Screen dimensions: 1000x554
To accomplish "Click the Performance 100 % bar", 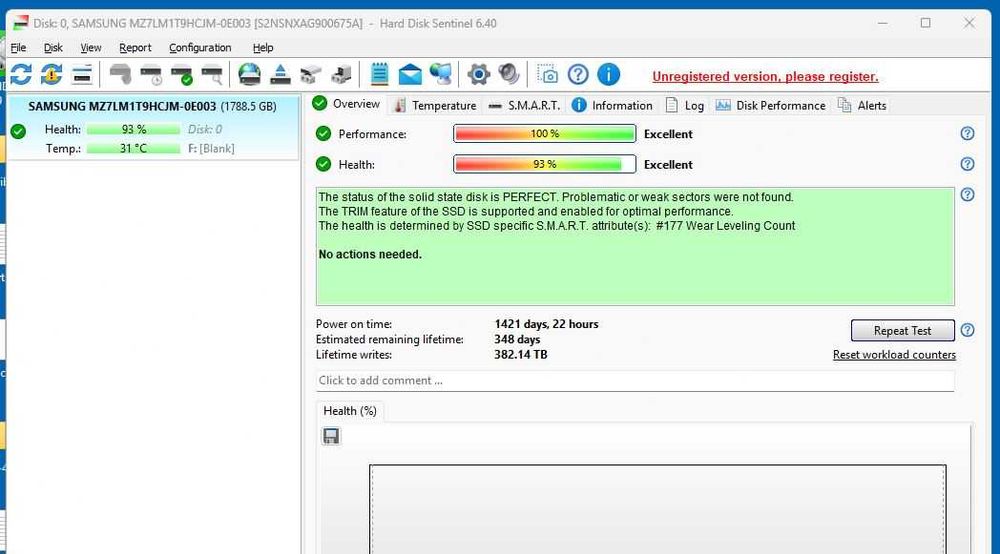I will pyautogui.click(x=545, y=134).
